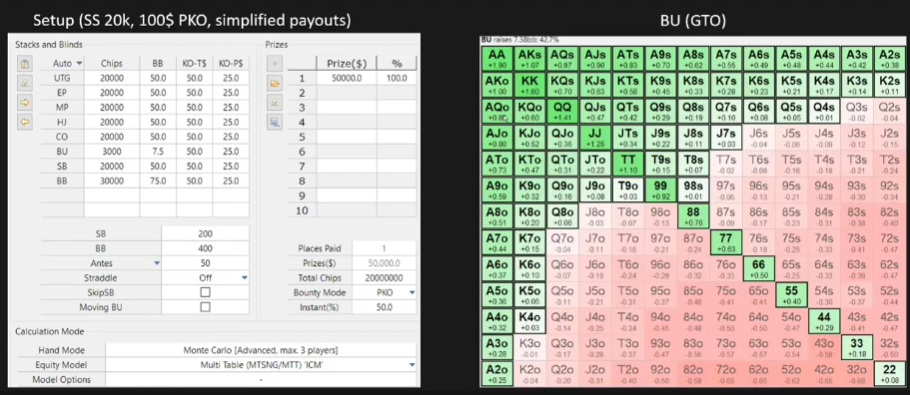The image size is (910, 395).
Task: Click the SB value 200 field
Action: coord(205,234)
